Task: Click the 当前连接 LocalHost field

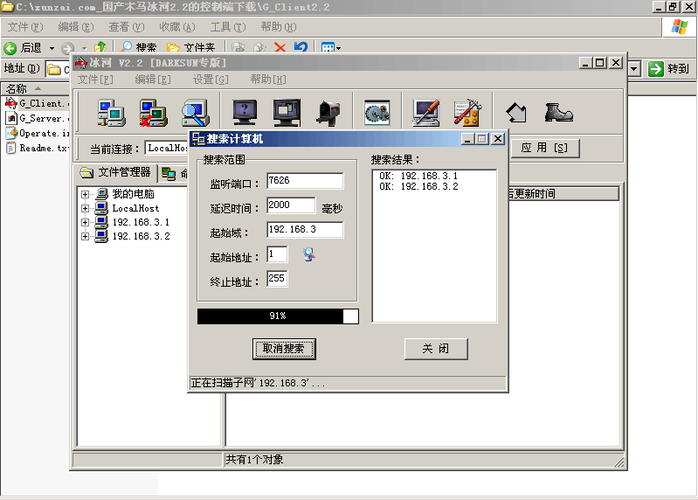Action: [166, 148]
